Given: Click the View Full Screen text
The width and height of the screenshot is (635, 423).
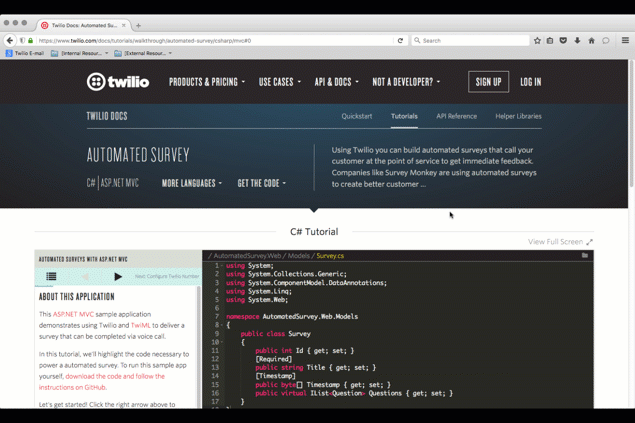Looking at the screenshot, I should click(x=555, y=242).
